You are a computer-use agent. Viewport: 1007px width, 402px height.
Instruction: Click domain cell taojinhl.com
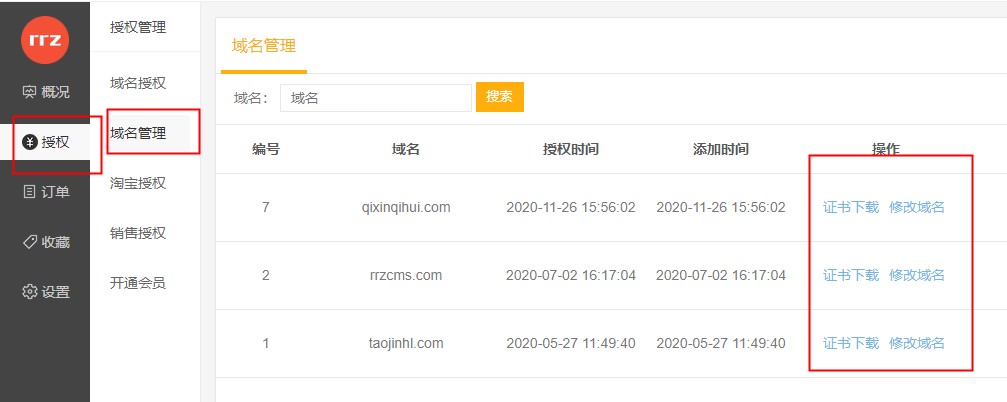pos(406,344)
